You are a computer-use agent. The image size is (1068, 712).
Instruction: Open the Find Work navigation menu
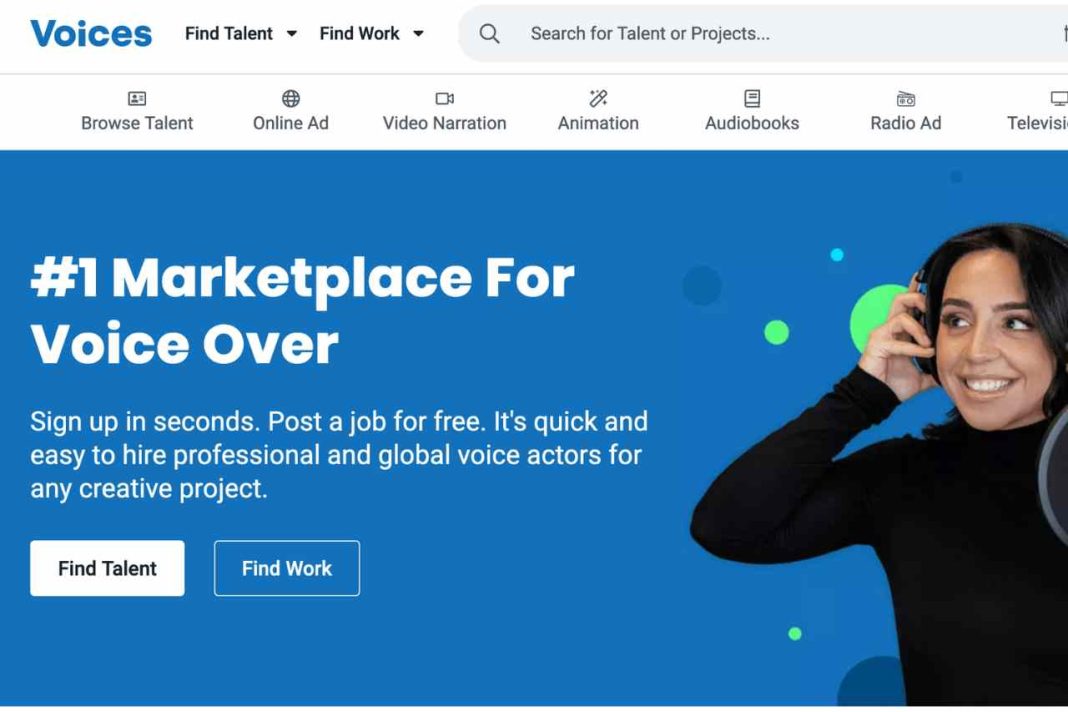(x=359, y=34)
